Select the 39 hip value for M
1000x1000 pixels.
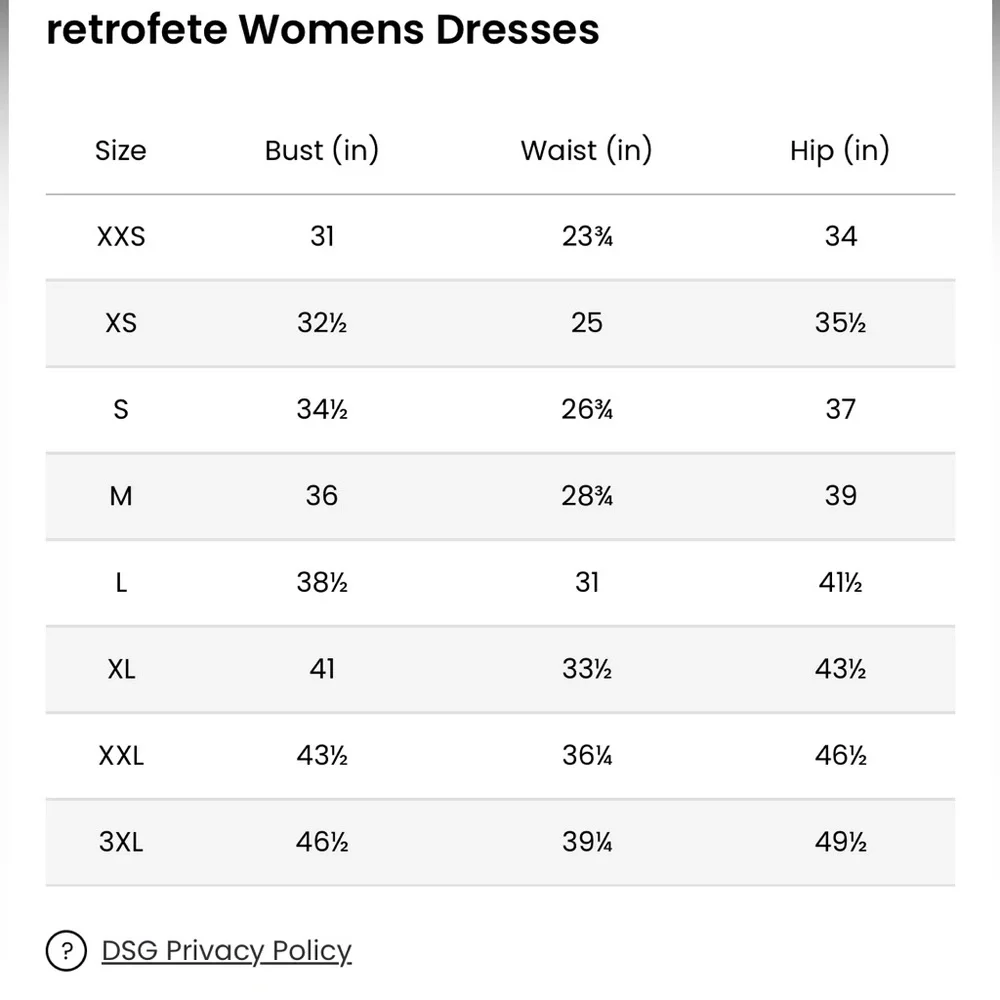(x=840, y=496)
